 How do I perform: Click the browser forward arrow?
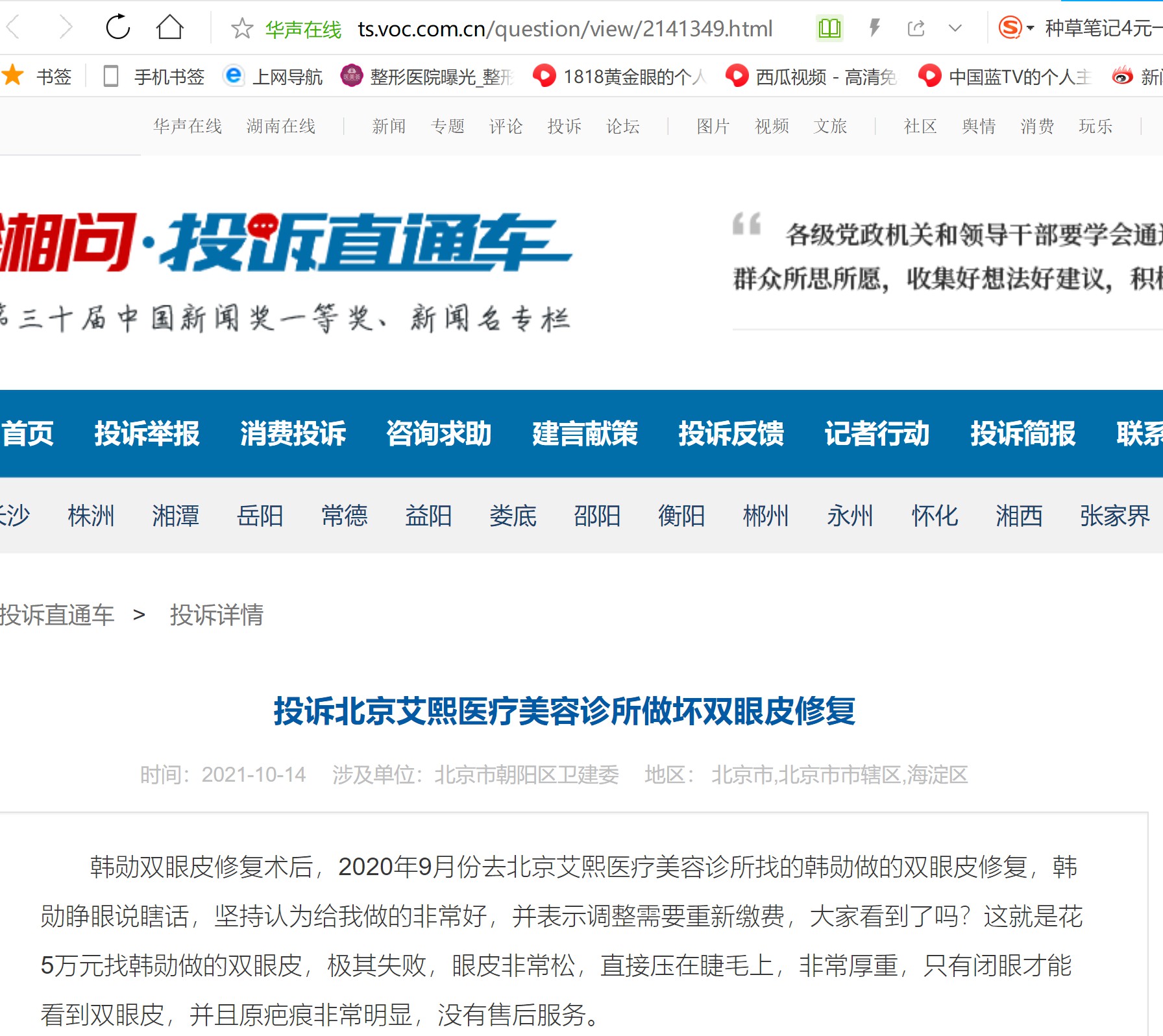pos(66,28)
